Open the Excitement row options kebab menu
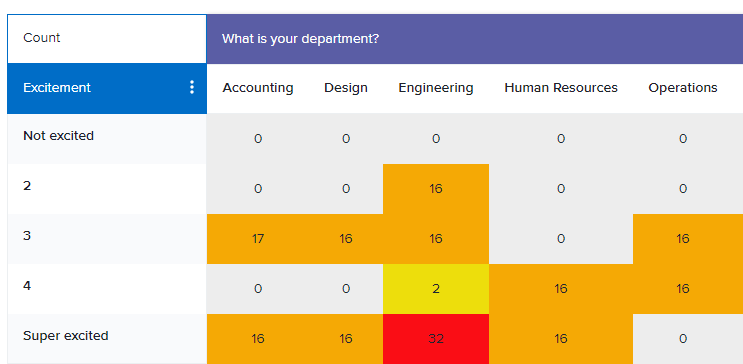Viewport: 743px width, 364px height. 191,87
